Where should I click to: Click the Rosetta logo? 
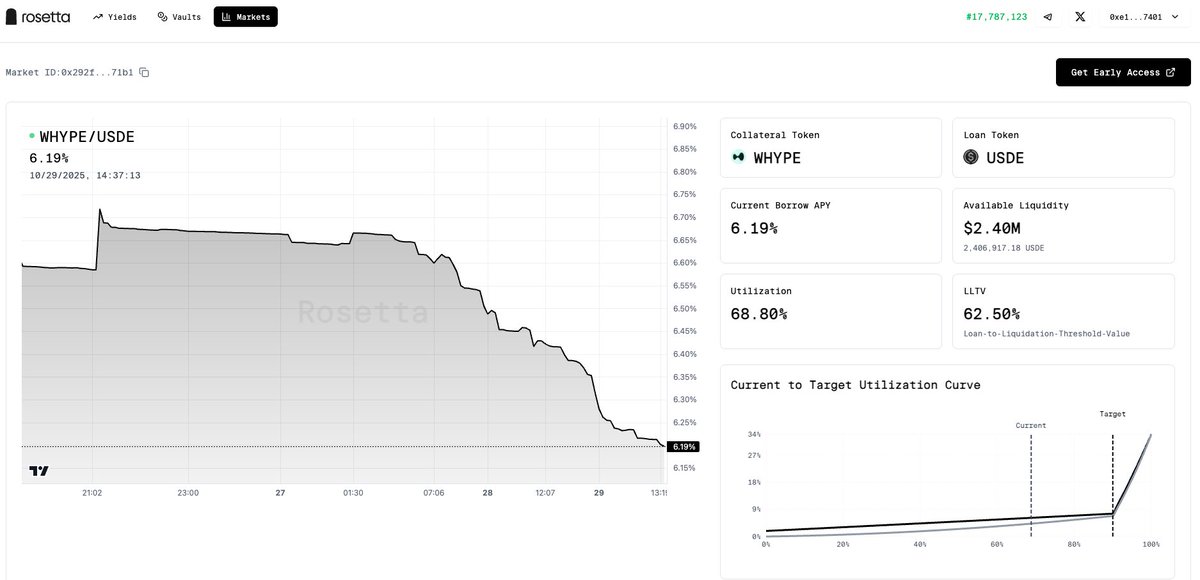click(39, 17)
